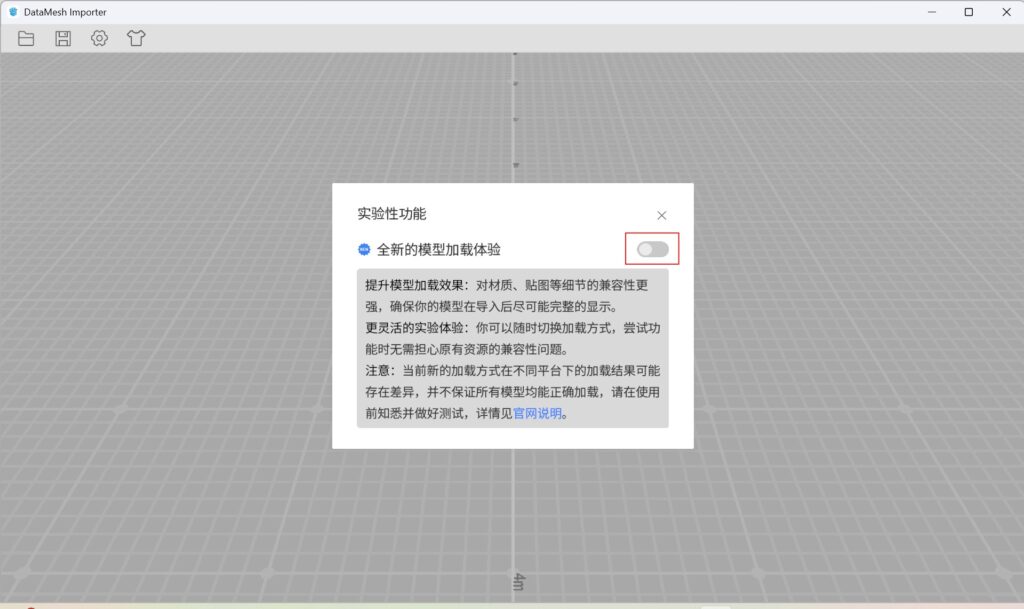
Task: Click the 实验性功能 dialog title
Action: [x=391, y=214]
